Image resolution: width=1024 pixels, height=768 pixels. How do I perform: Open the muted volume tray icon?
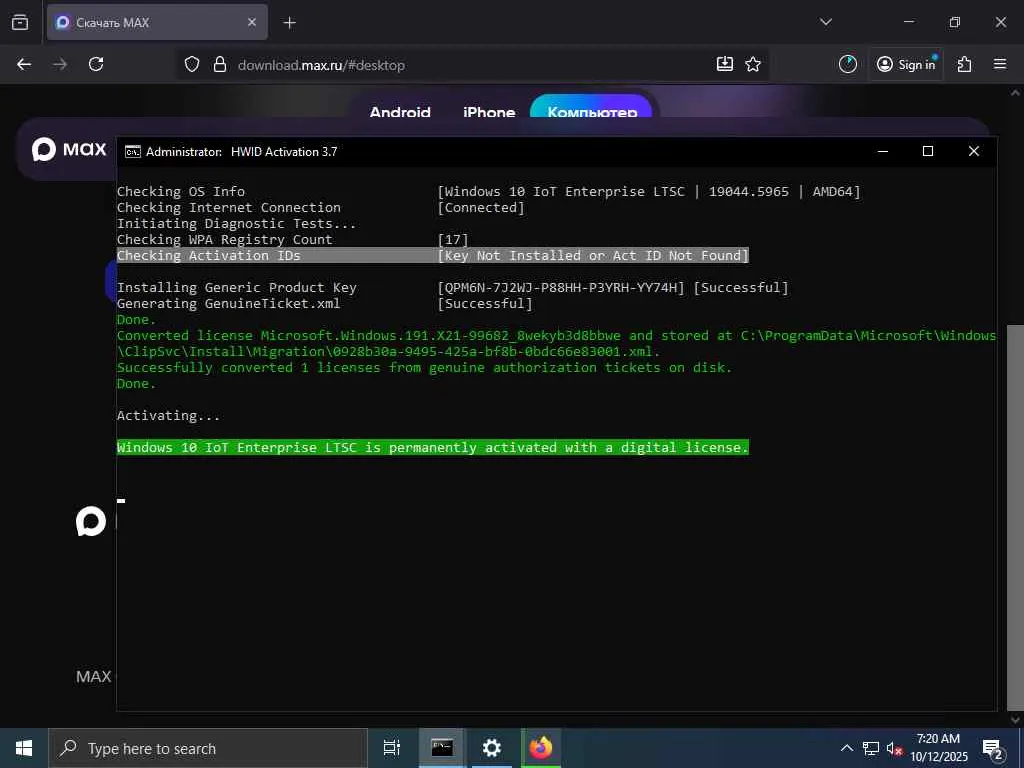[895, 748]
